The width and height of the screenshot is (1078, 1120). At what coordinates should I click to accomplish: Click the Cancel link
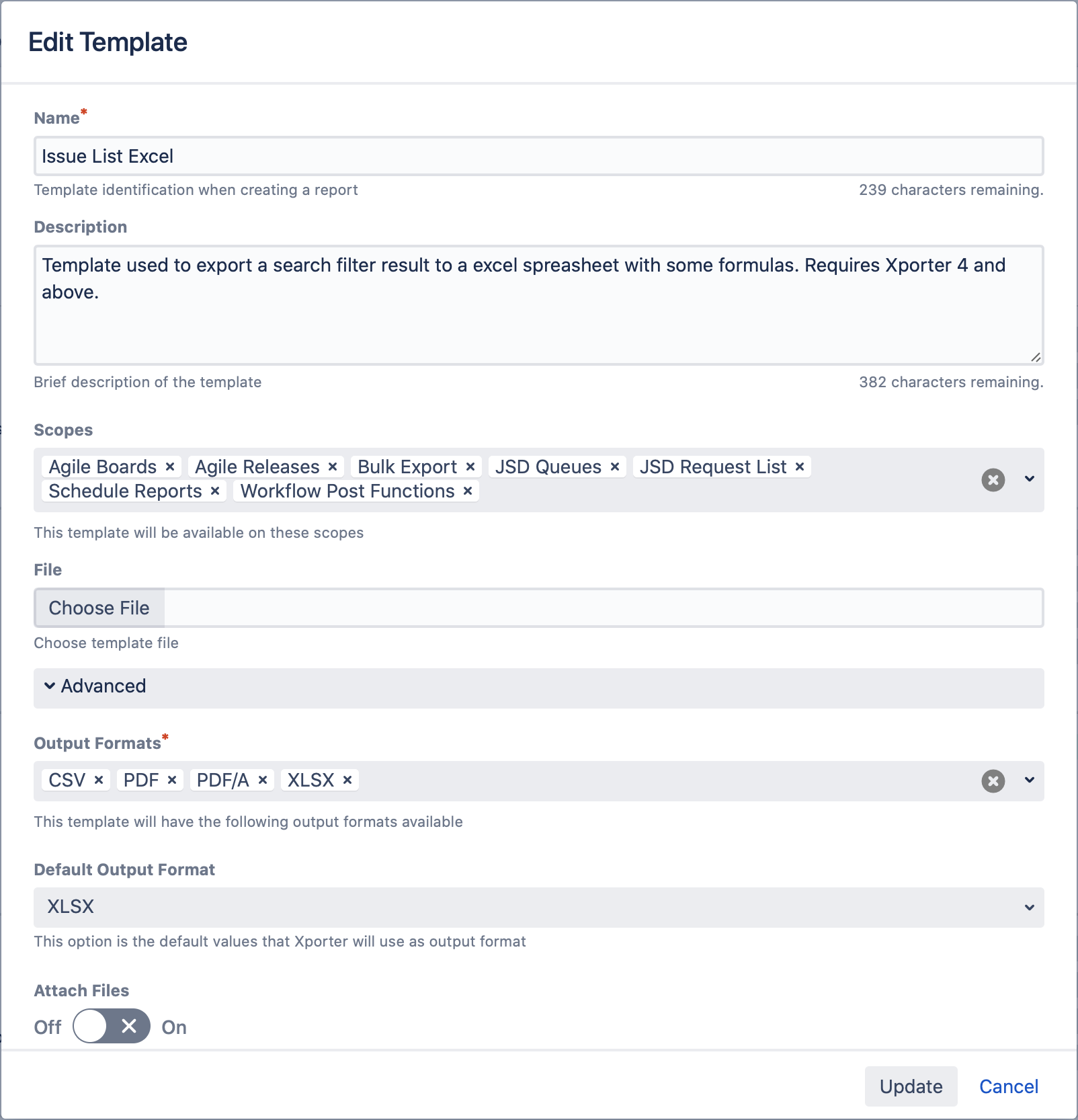tap(1008, 1086)
